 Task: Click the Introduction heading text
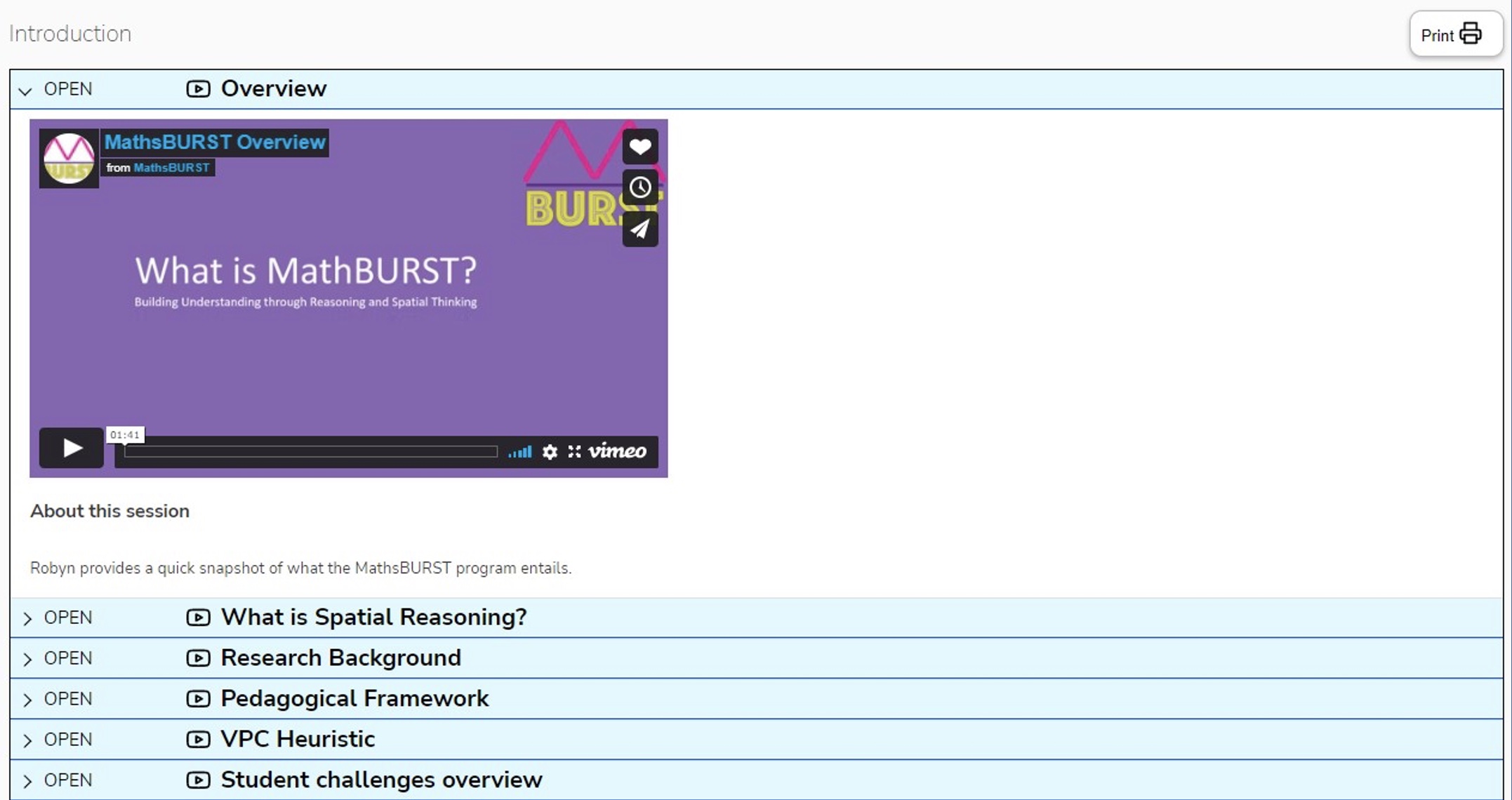70,34
